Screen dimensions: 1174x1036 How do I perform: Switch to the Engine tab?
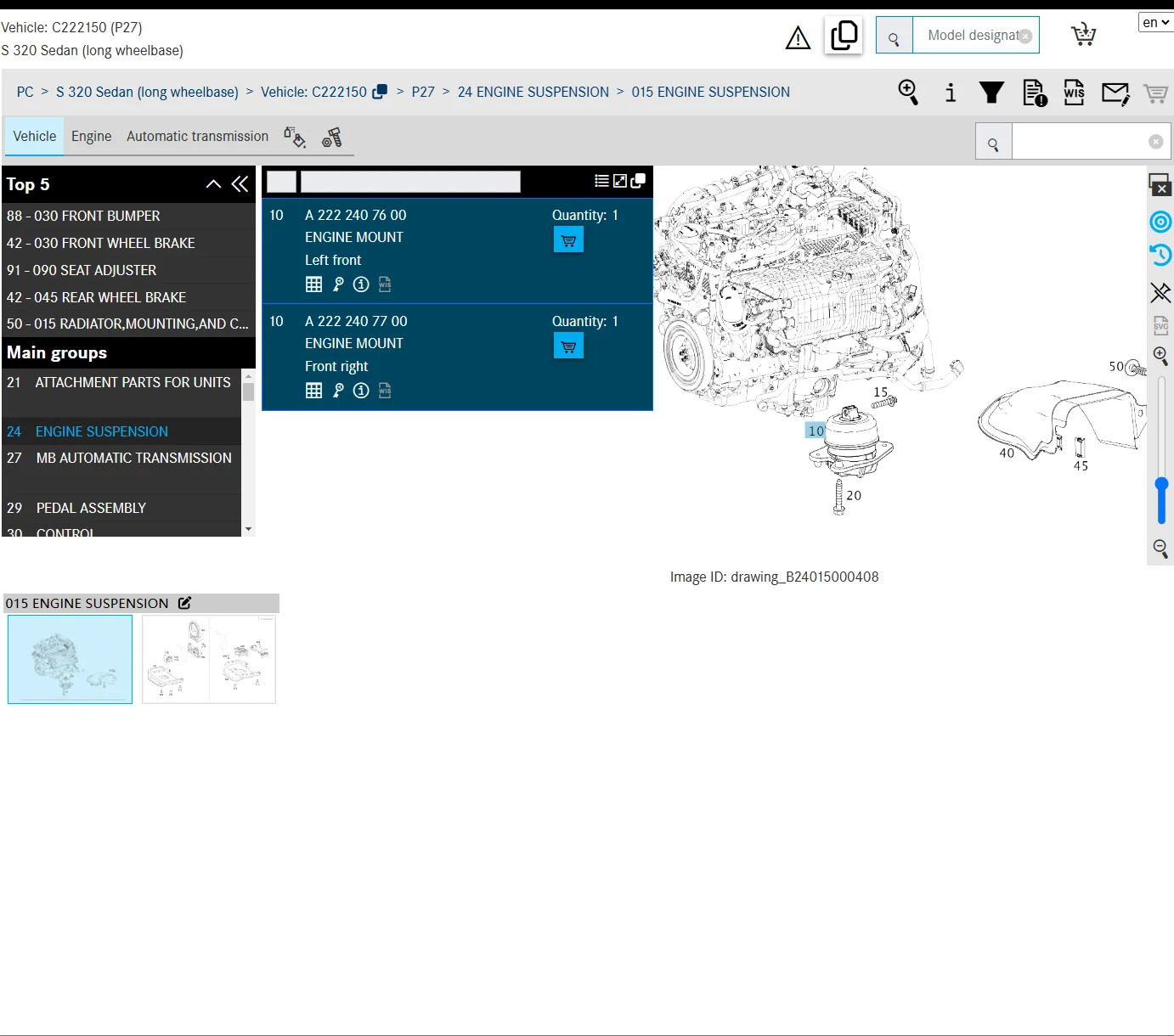[x=92, y=137]
